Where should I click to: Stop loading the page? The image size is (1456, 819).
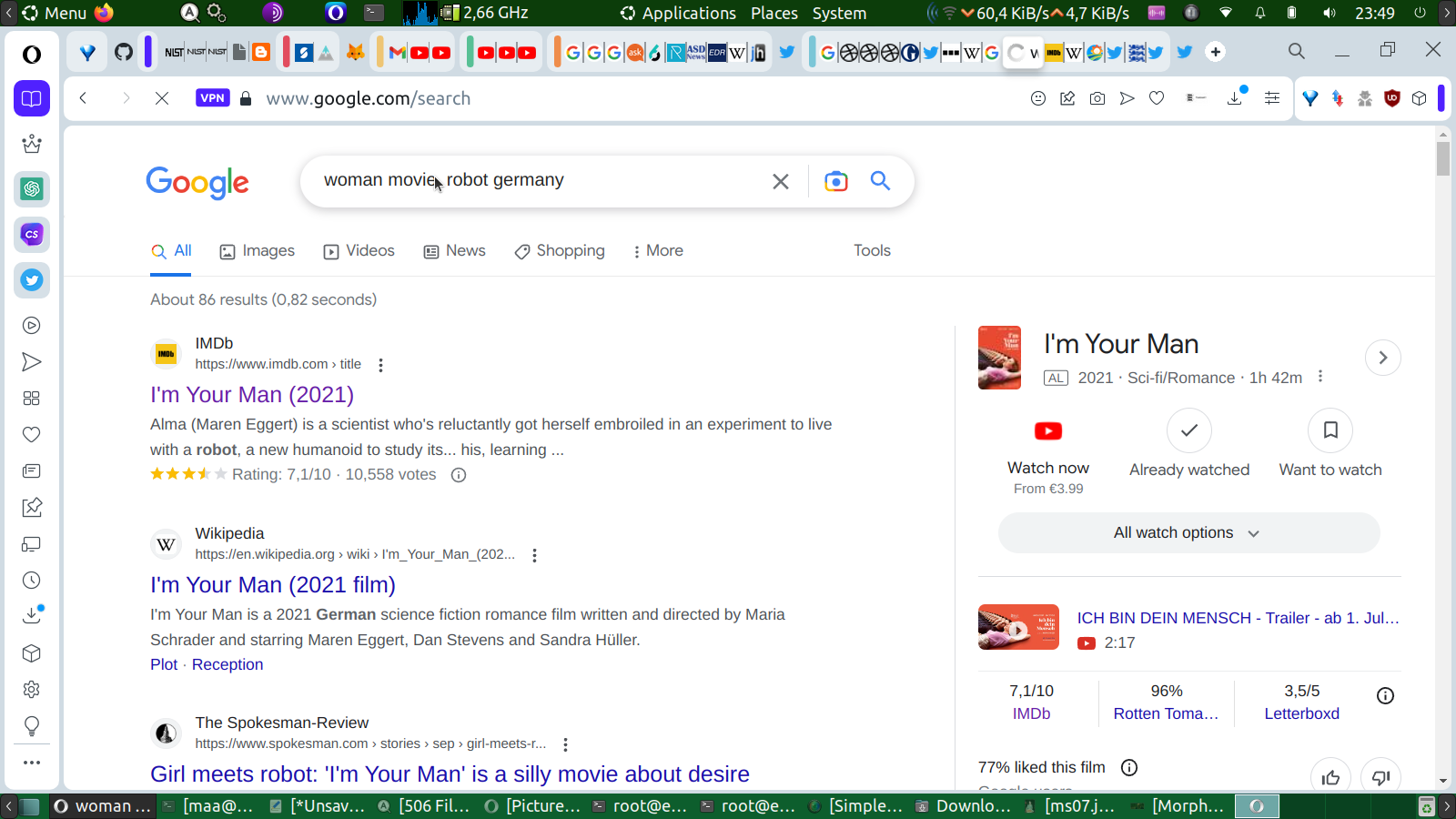(162, 98)
